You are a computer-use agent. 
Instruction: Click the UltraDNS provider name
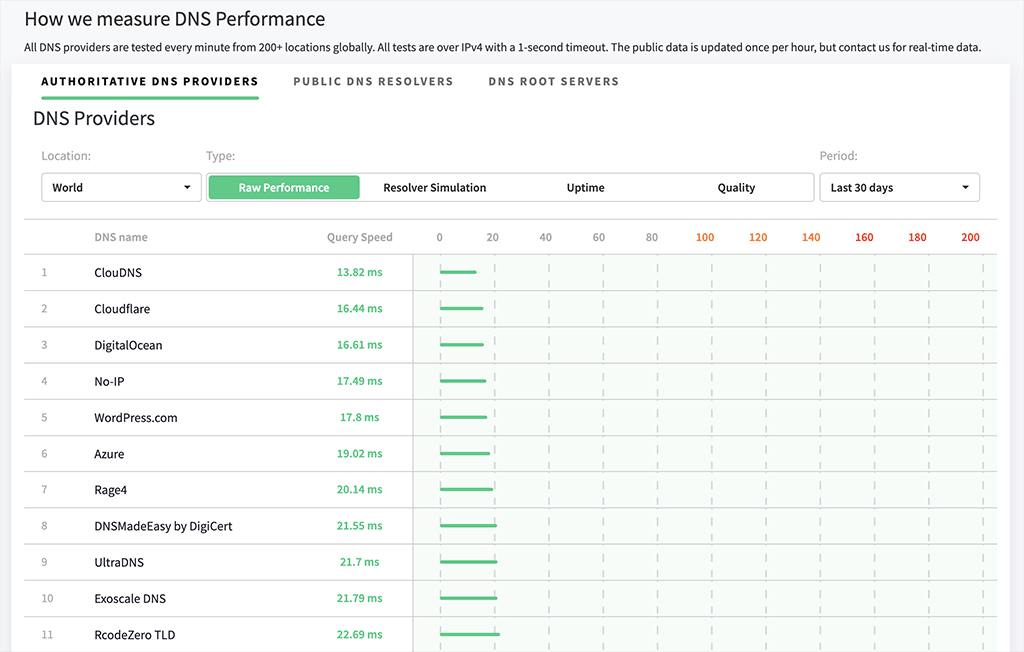click(x=119, y=562)
